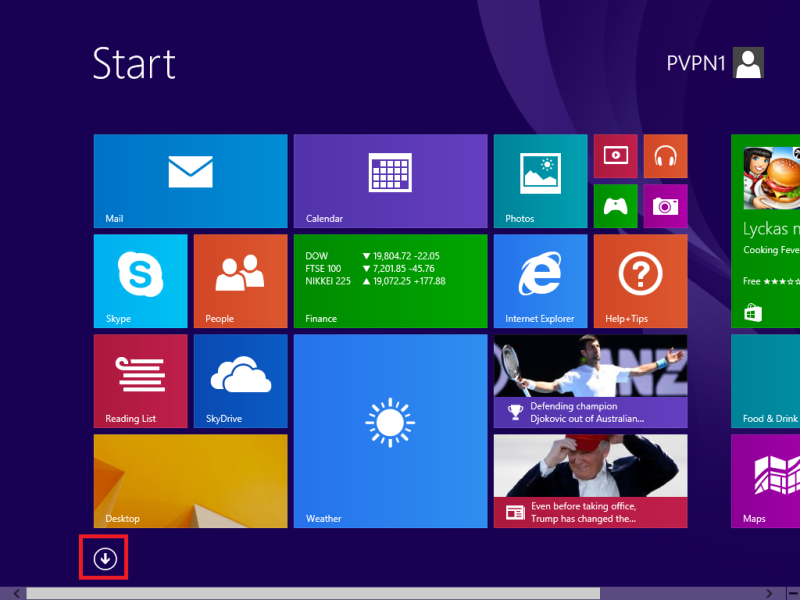
Task: Show all apps using the down arrow
Action: (105, 558)
